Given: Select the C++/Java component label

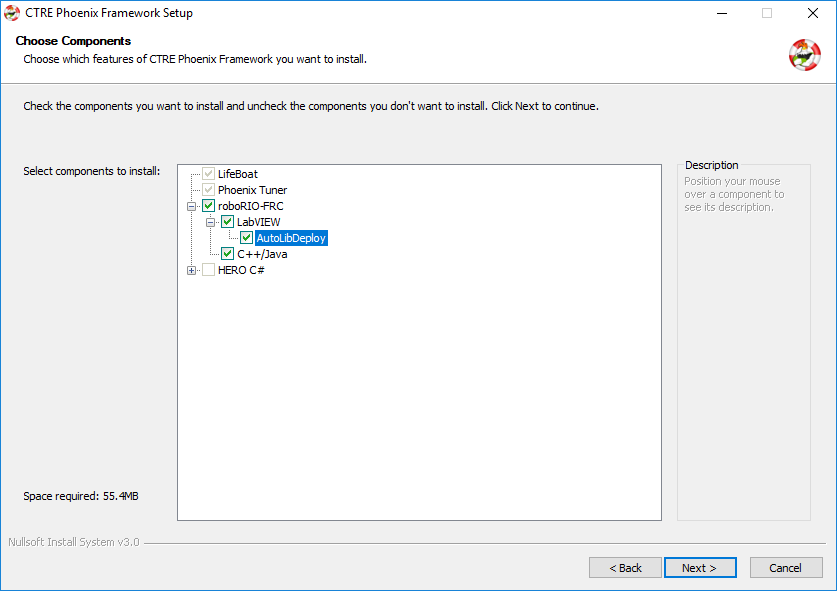Looking at the screenshot, I should pyautogui.click(x=262, y=254).
